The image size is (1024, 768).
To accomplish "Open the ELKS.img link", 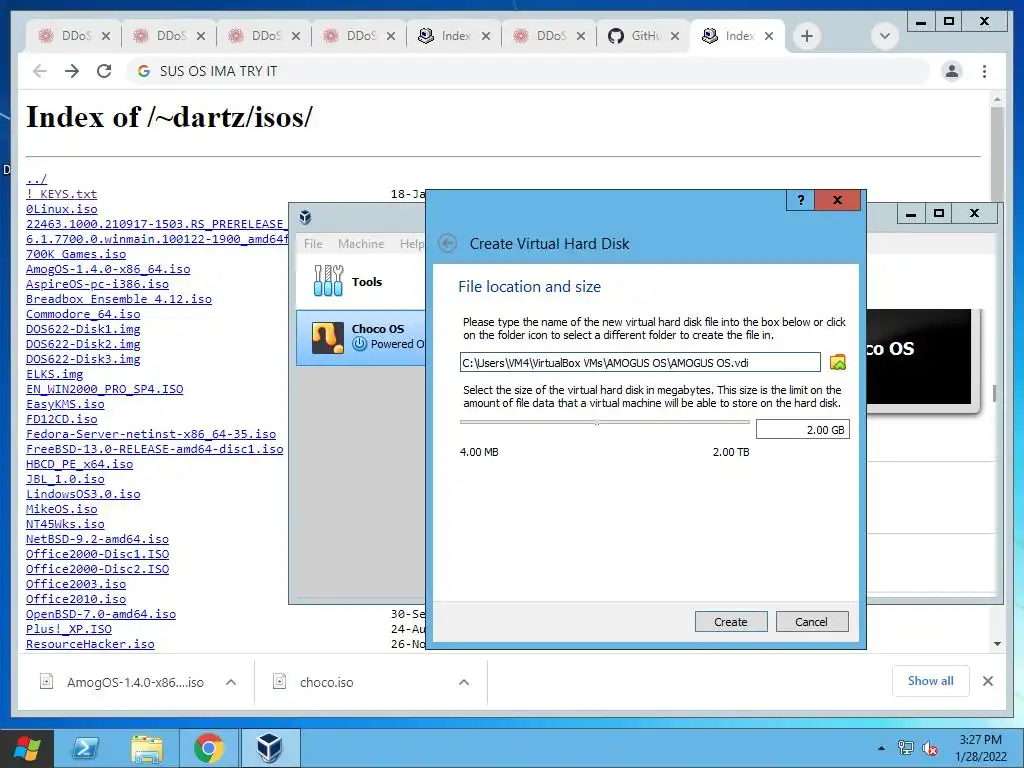I will coord(54,374).
